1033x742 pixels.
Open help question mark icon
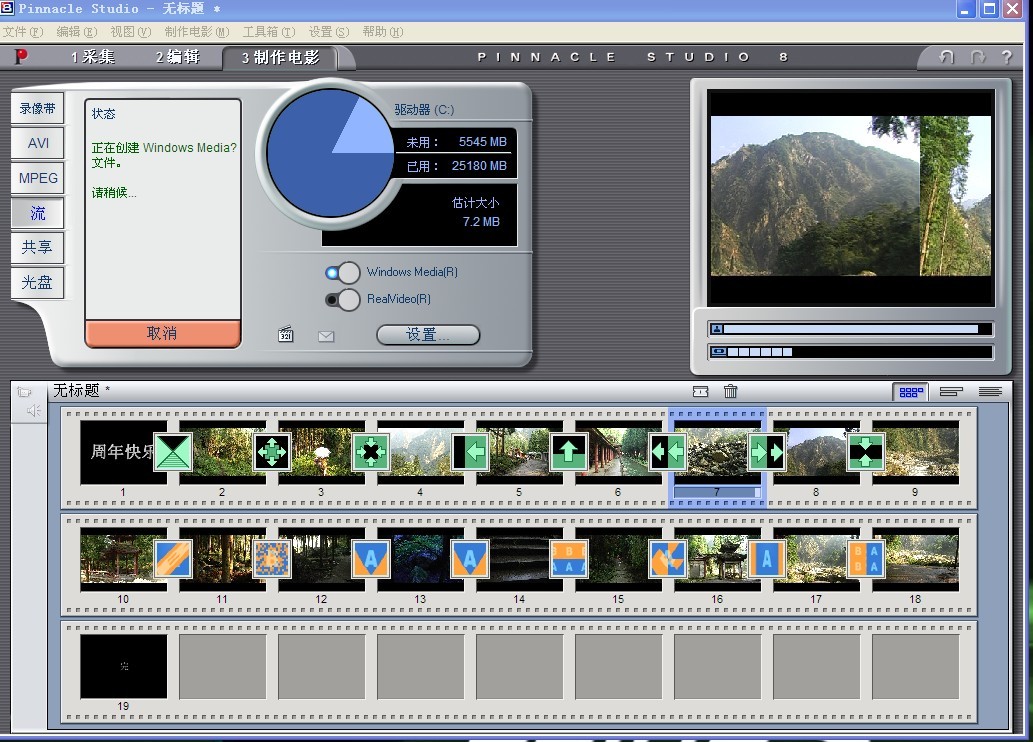pos(1007,57)
